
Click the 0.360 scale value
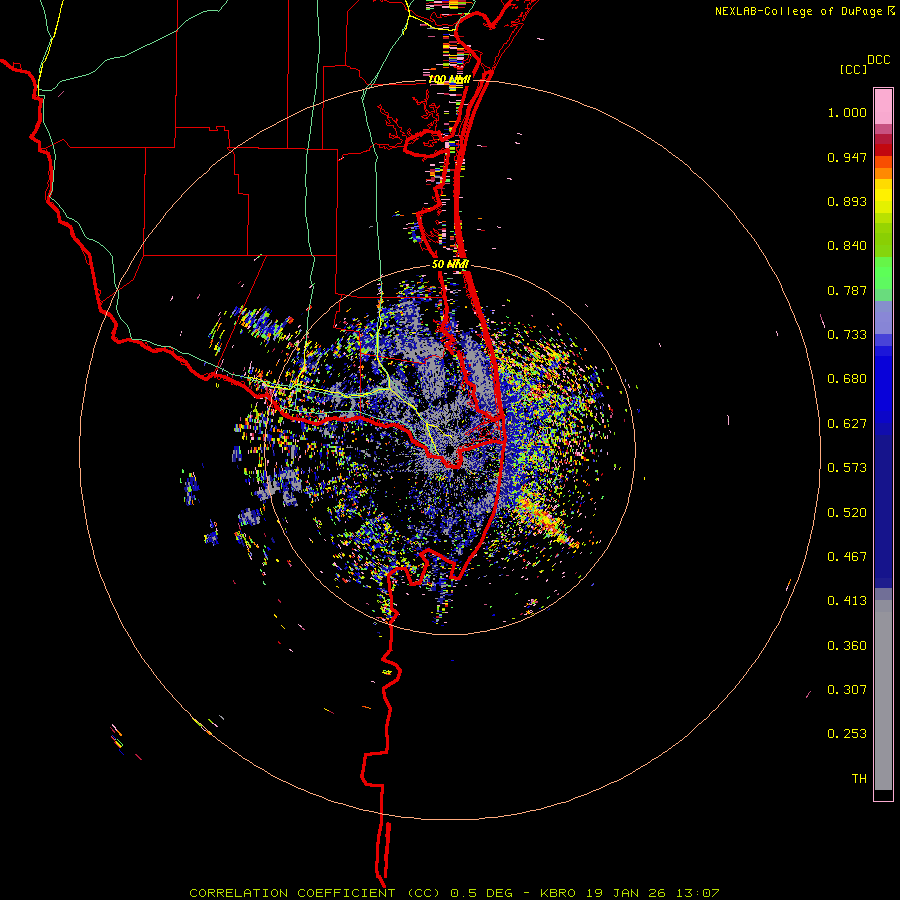point(847,646)
